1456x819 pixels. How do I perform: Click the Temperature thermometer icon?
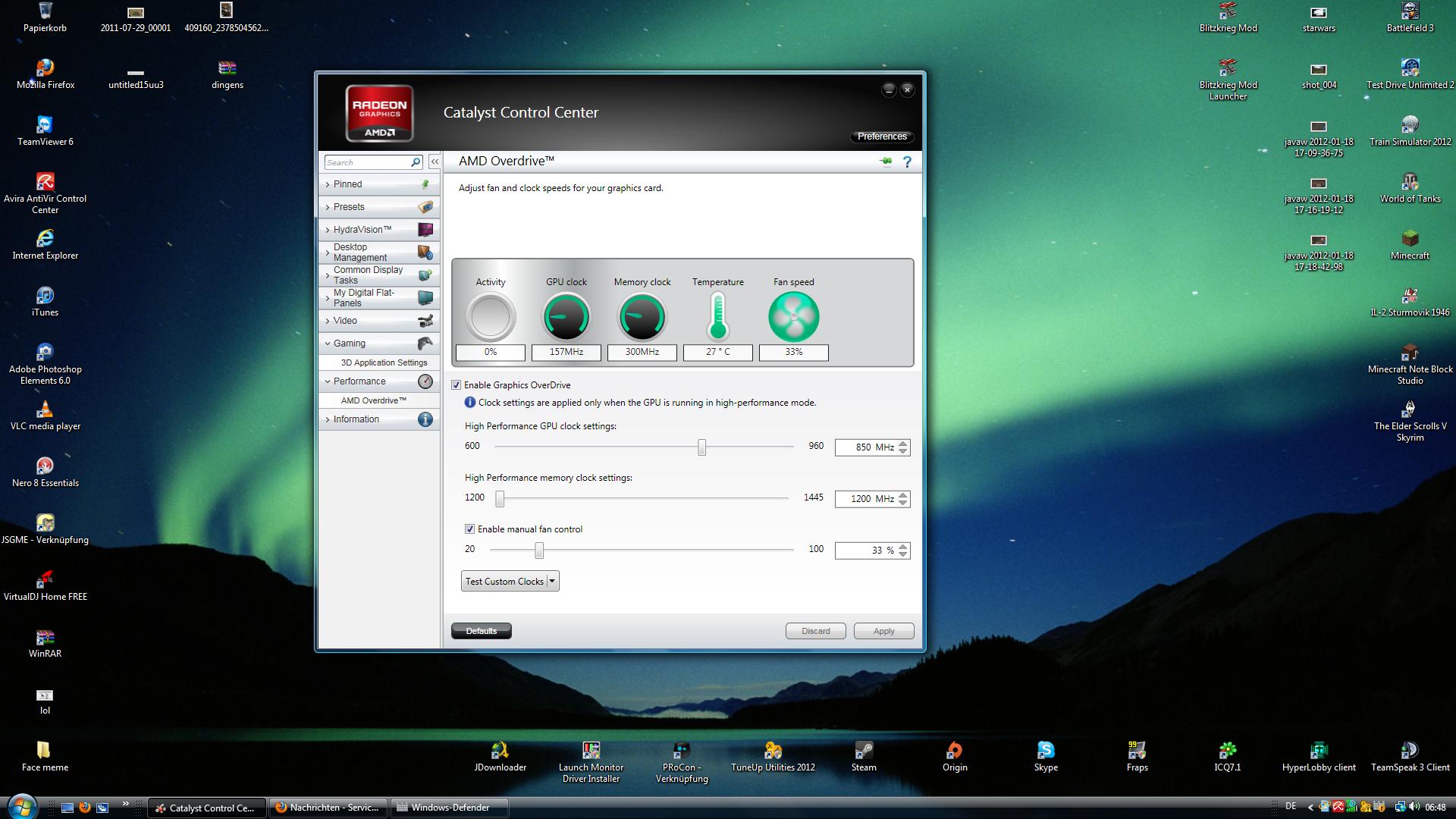[x=717, y=317]
